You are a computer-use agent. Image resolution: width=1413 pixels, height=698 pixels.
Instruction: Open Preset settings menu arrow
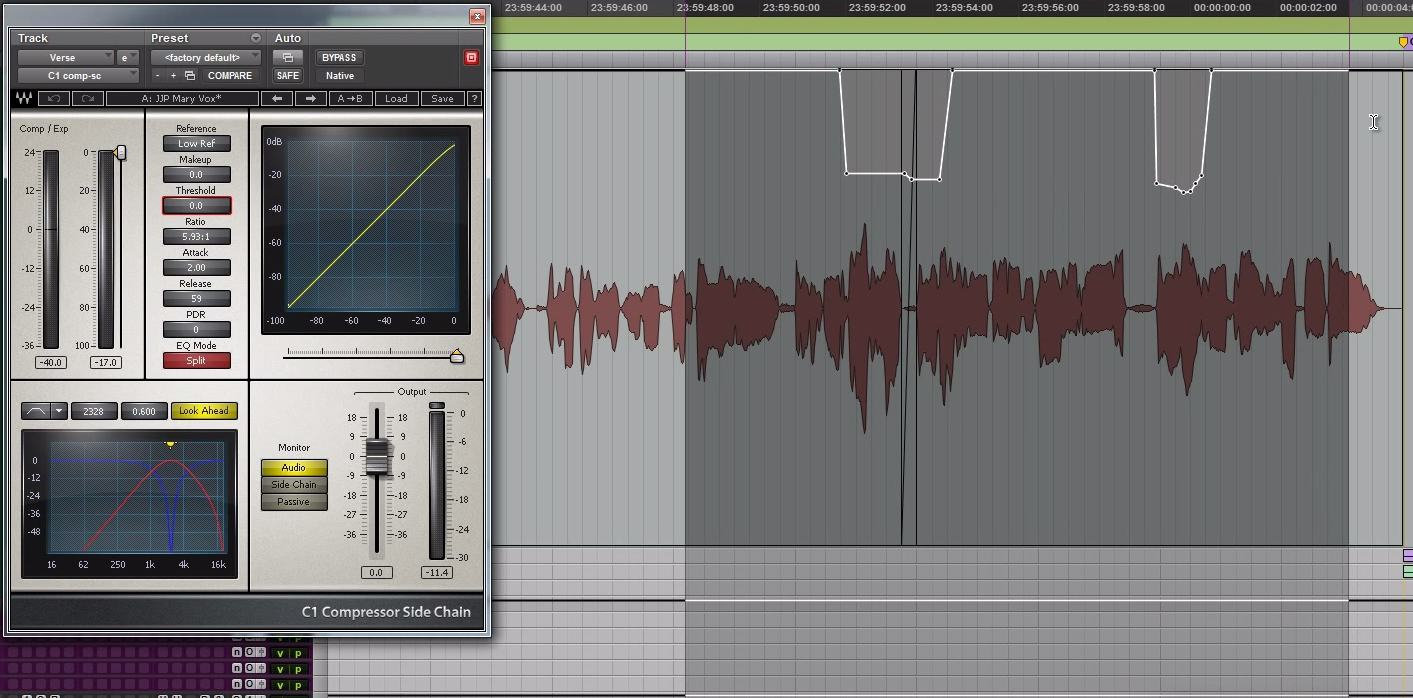click(256, 38)
